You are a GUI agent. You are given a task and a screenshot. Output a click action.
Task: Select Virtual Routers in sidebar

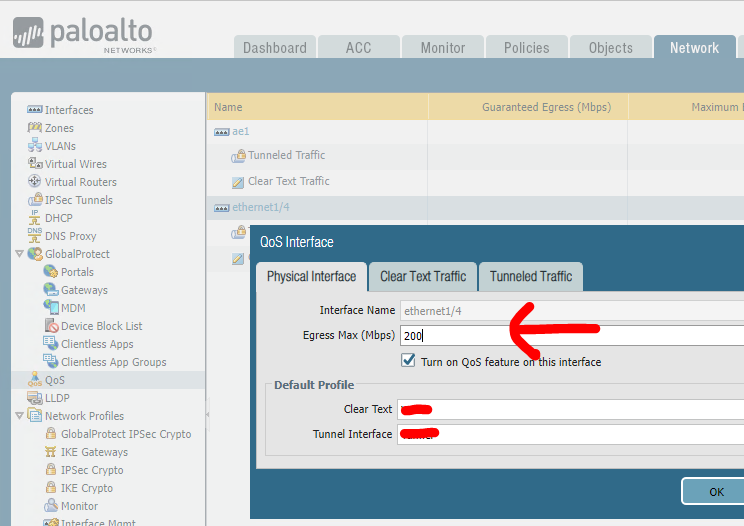[81, 182]
